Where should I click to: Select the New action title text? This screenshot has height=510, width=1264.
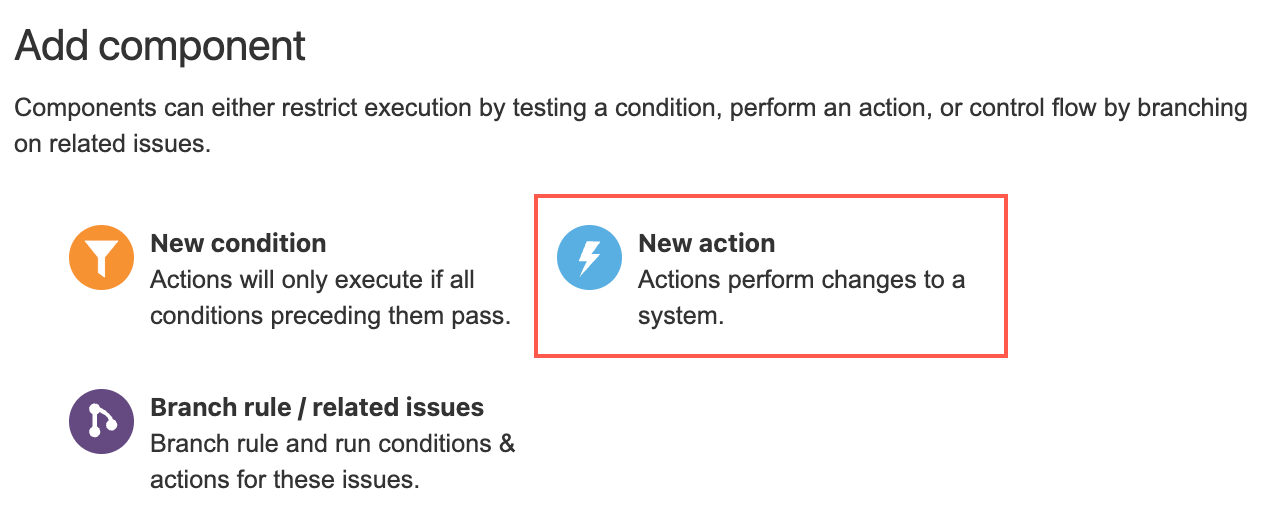click(x=706, y=243)
